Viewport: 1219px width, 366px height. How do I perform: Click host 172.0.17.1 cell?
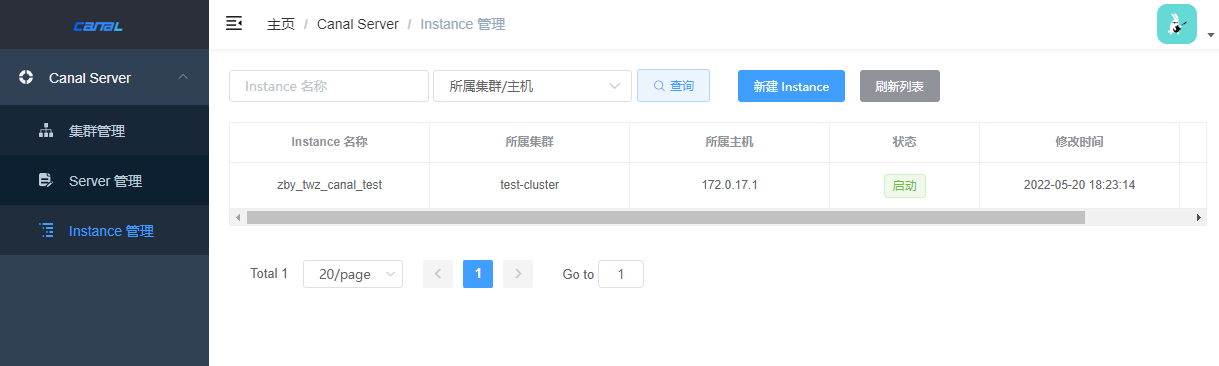pyautogui.click(x=729, y=185)
